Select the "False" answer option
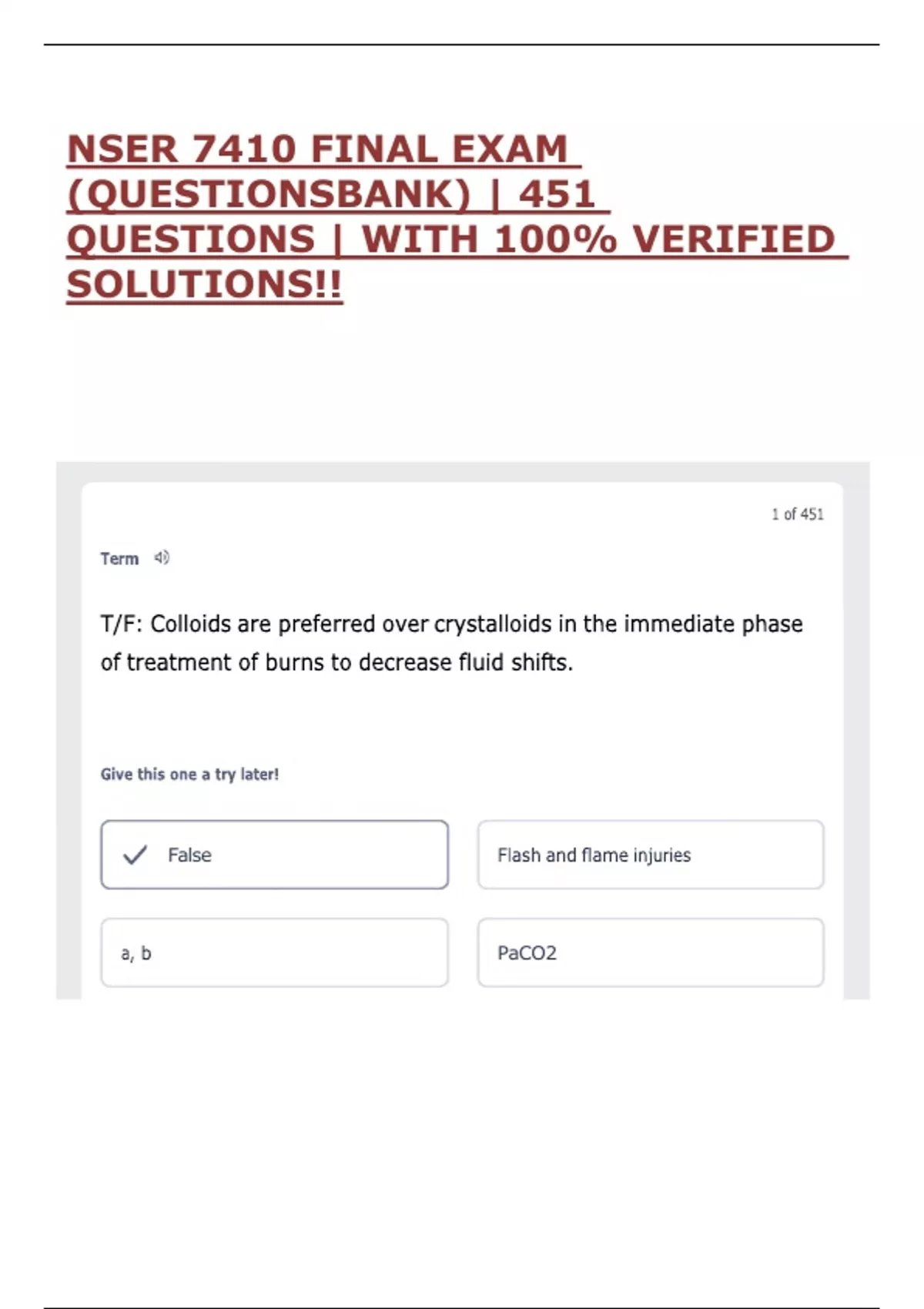Viewport: 924px width, 1309px height. point(274,855)
